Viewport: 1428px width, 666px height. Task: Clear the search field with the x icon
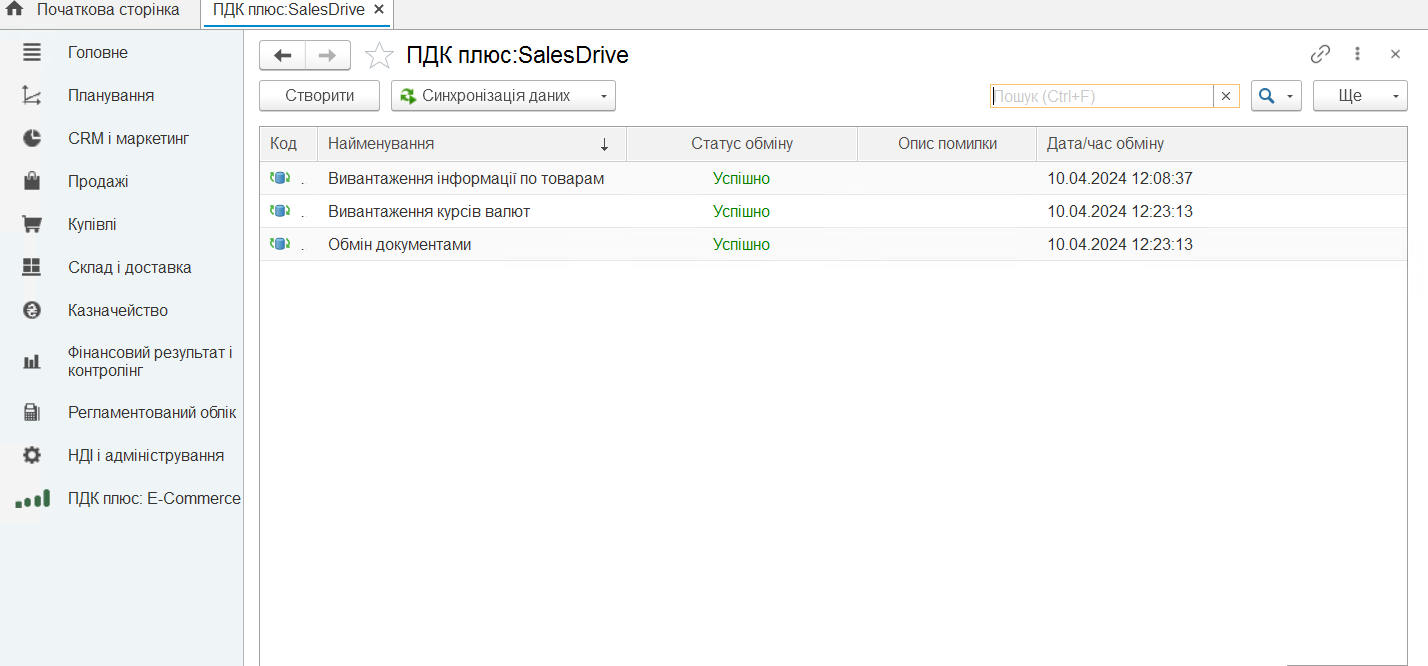point(1227,96)
